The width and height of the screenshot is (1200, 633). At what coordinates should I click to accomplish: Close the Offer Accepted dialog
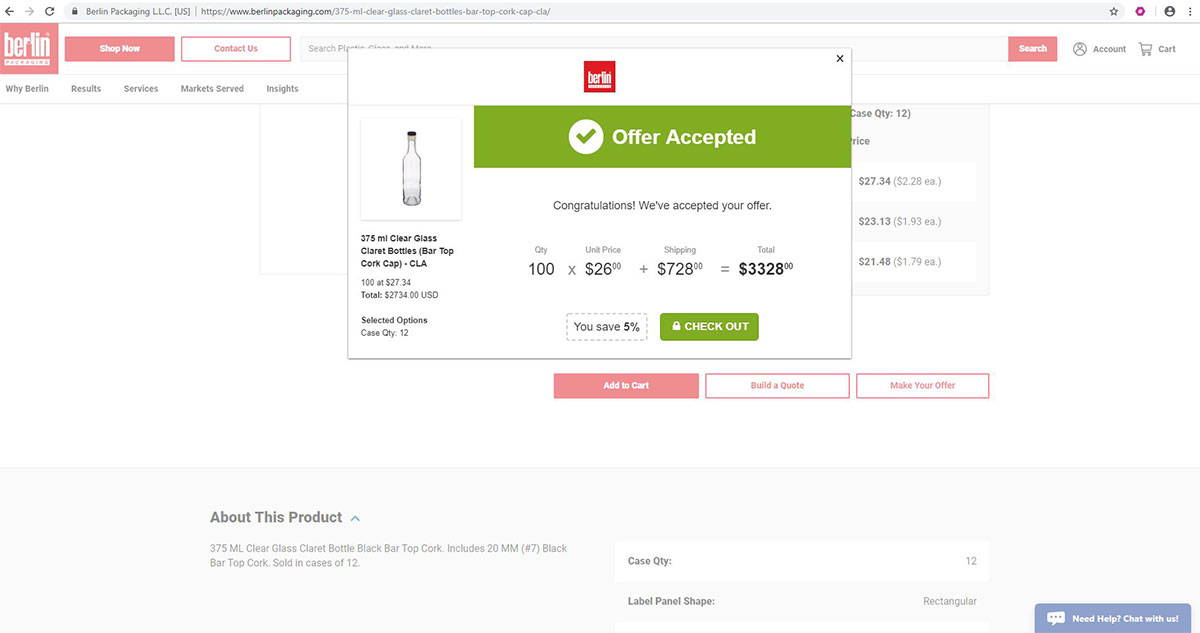(x=840, y=58)
